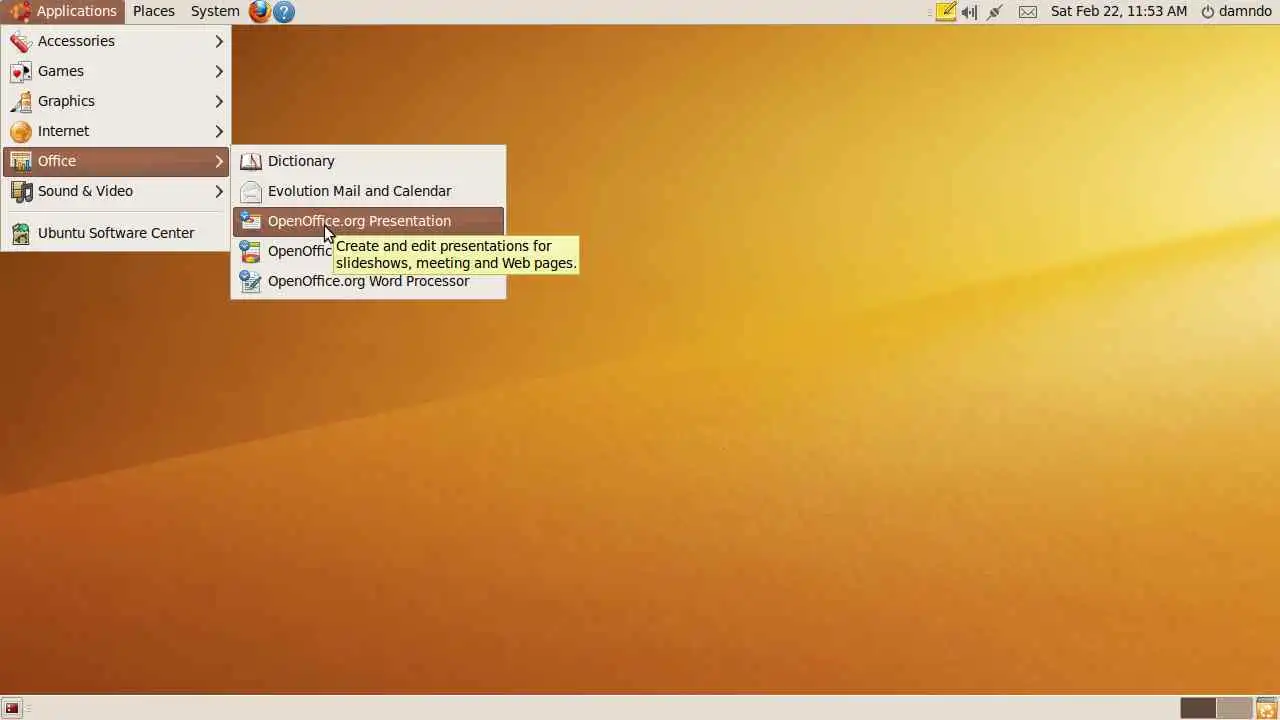This screenshot has height=720, width=1280.
Task: Expand the Accessories submenu arrow
Action: (x=219, y=41)
